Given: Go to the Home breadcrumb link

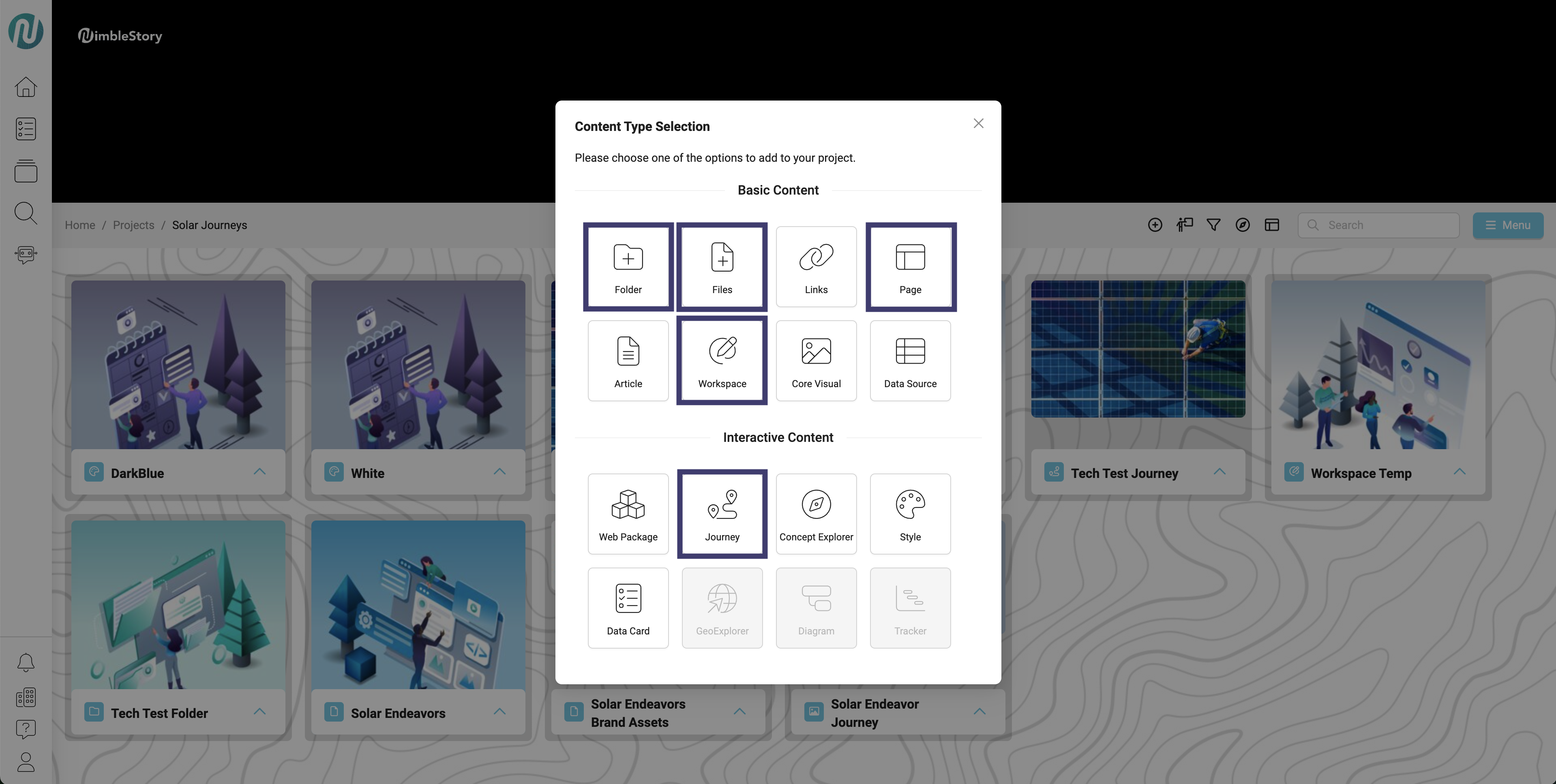Looking at the screenshot, I should (x=80, y=225).
